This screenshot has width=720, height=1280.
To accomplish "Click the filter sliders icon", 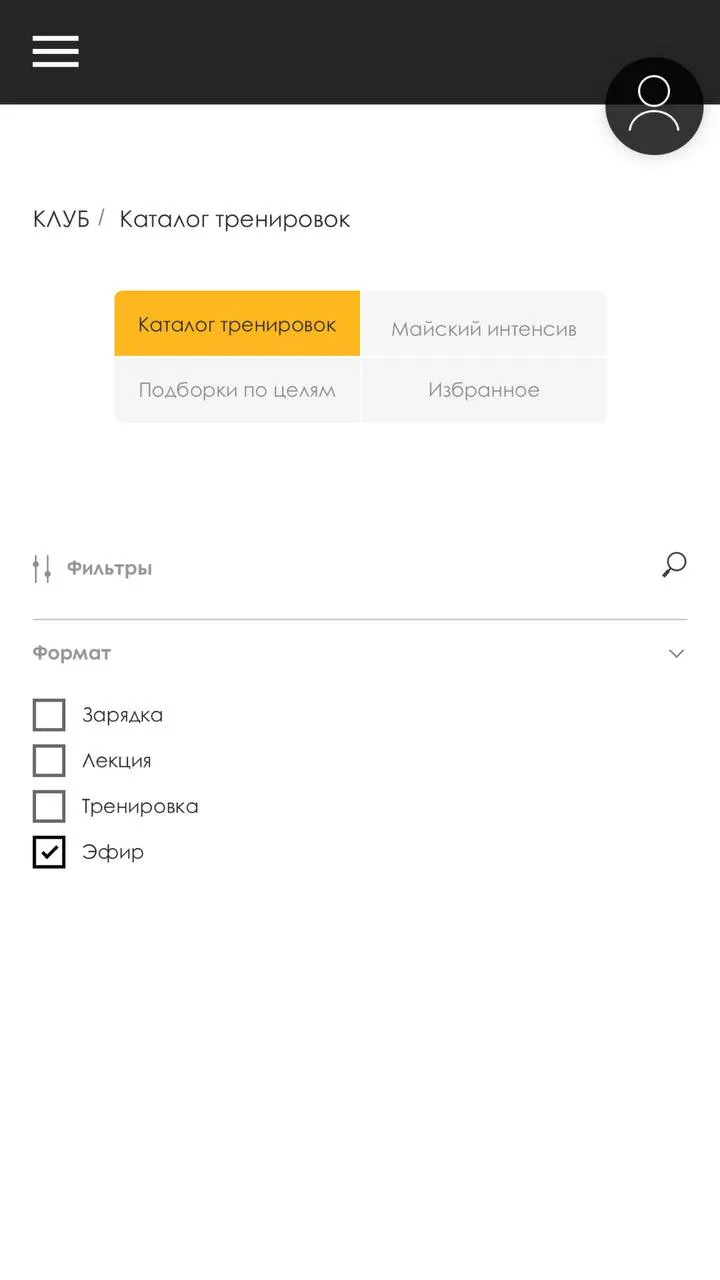I will [x=42, y=569].
